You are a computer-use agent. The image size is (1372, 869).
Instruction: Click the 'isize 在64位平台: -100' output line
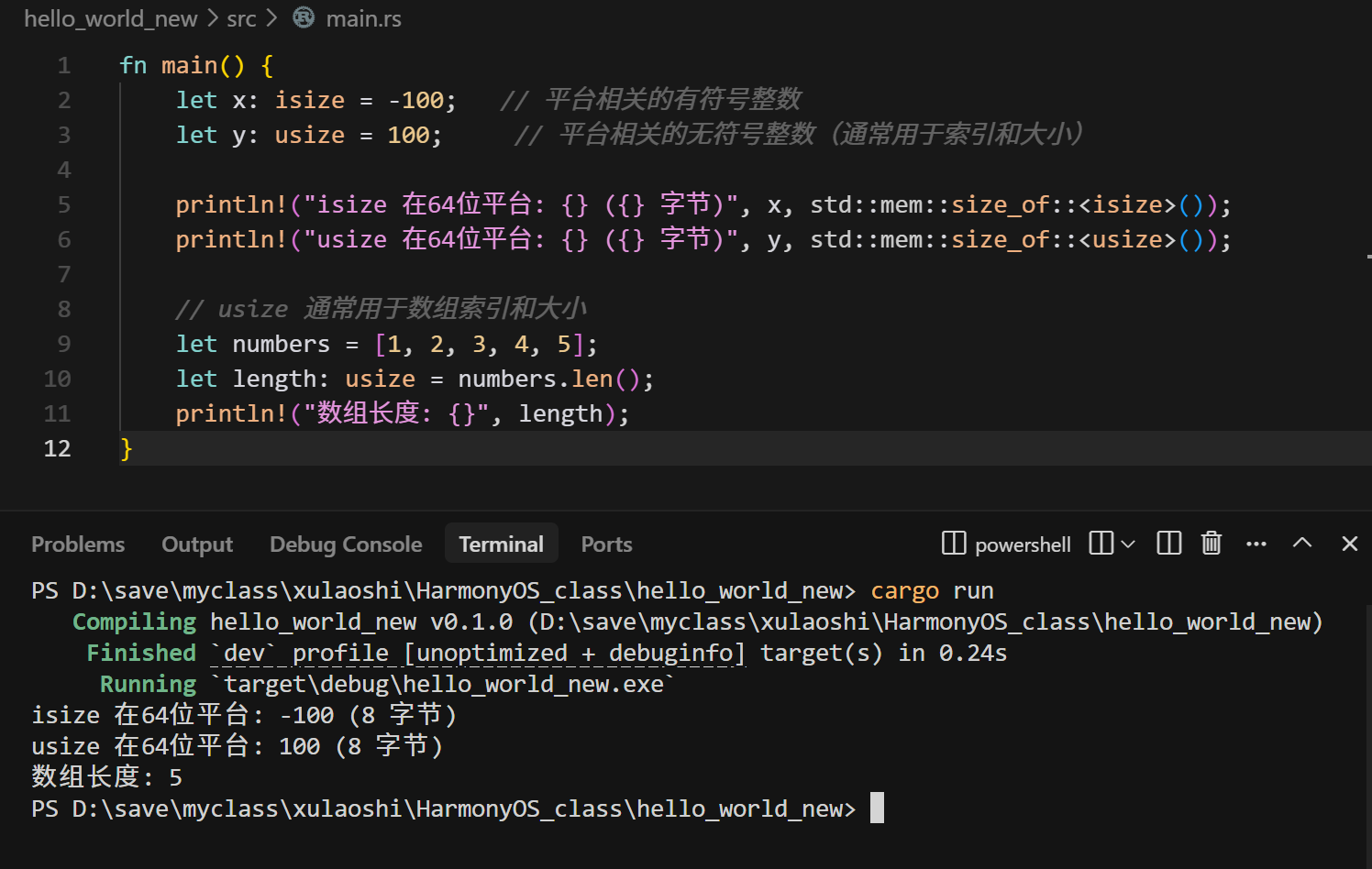[244, 715]
